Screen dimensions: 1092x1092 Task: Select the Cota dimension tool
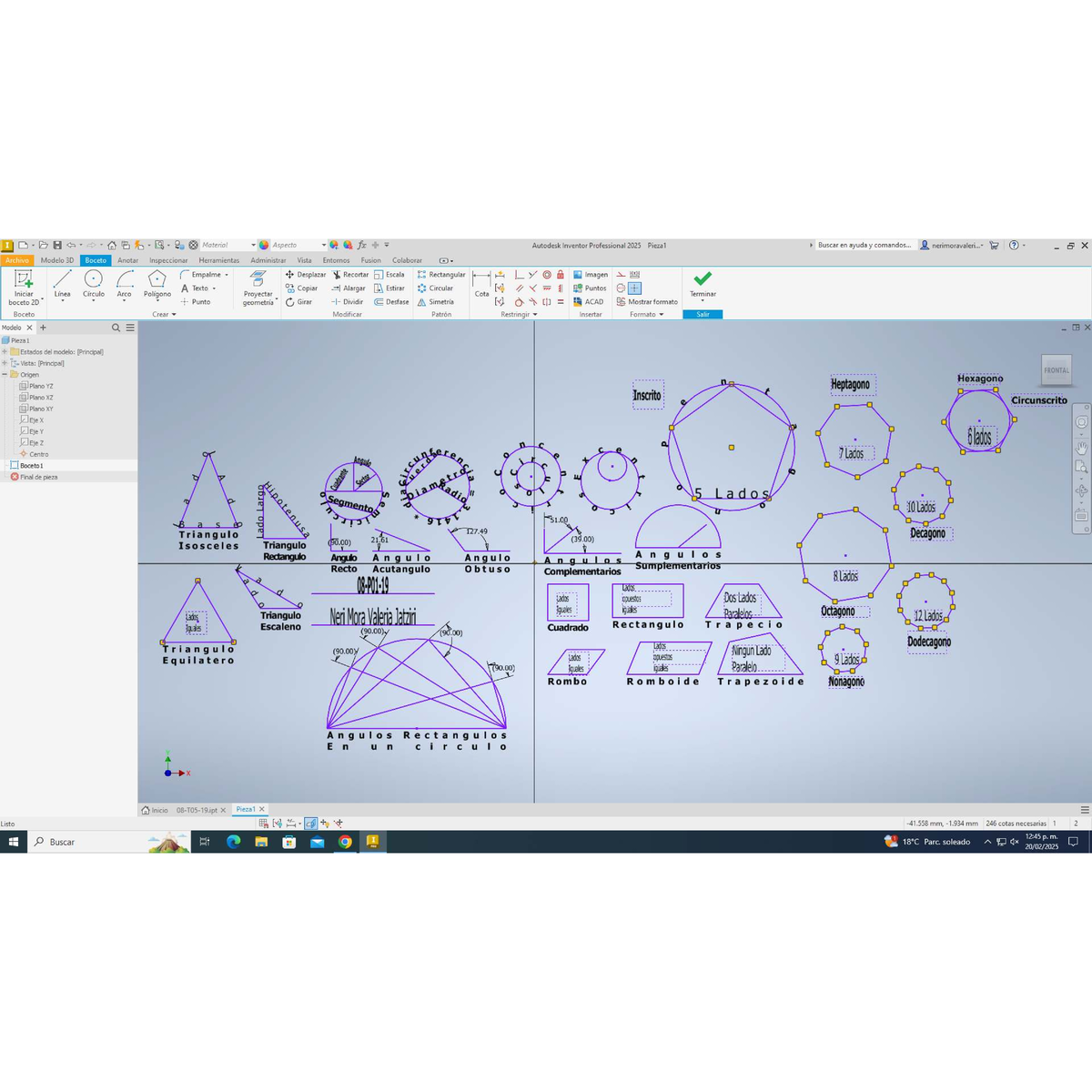tap(481, 285)
